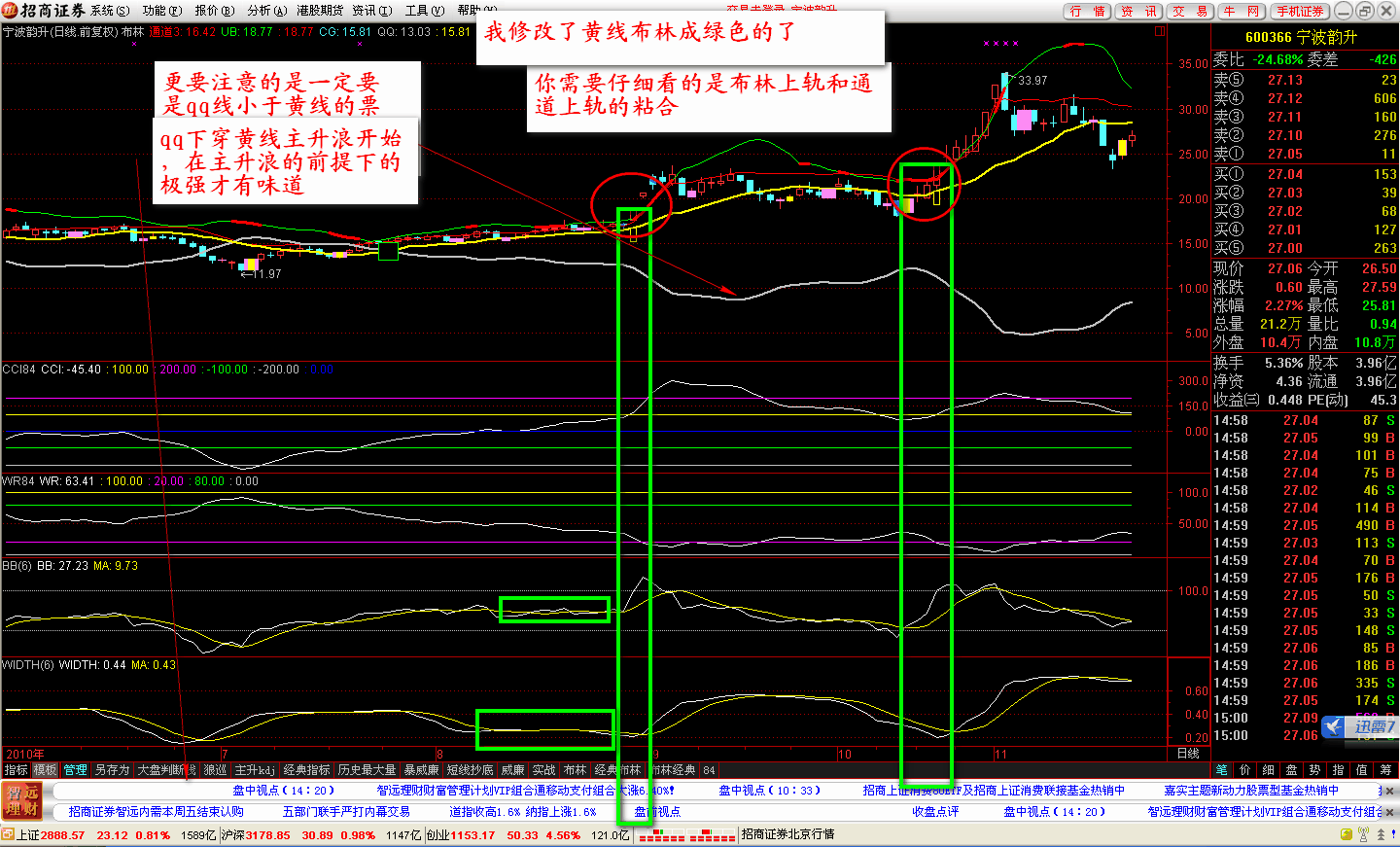Select the 经典指标 tab
This screenshot has width=1400, height=847.
(307, 769)
